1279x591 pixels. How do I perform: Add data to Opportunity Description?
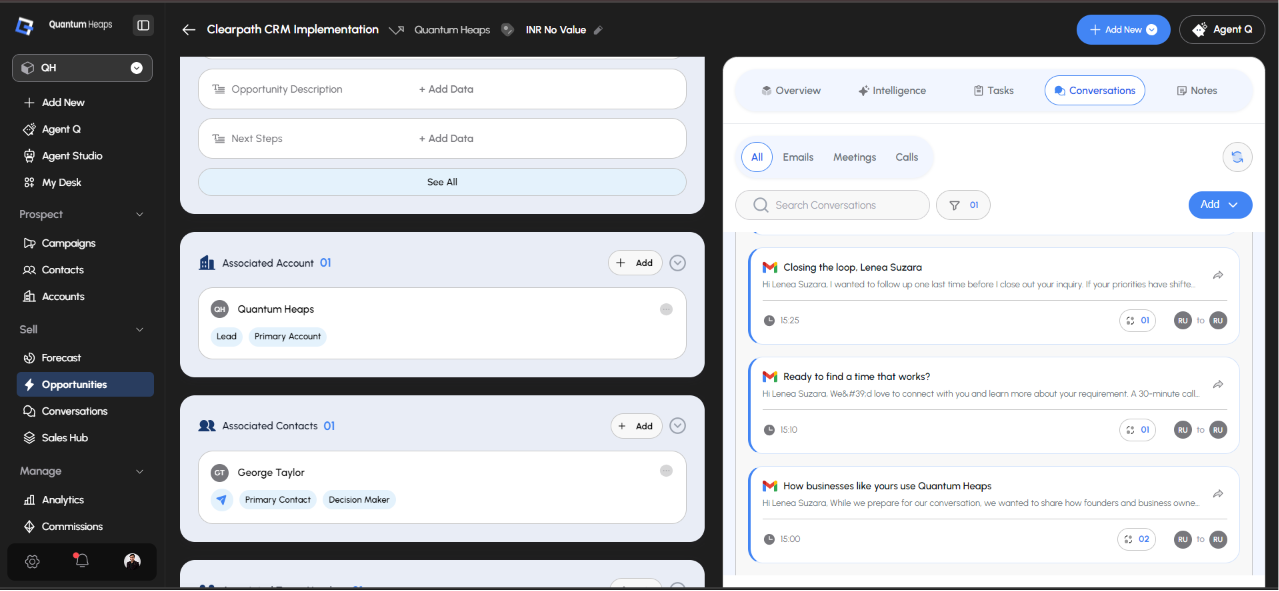coord(446,89)
